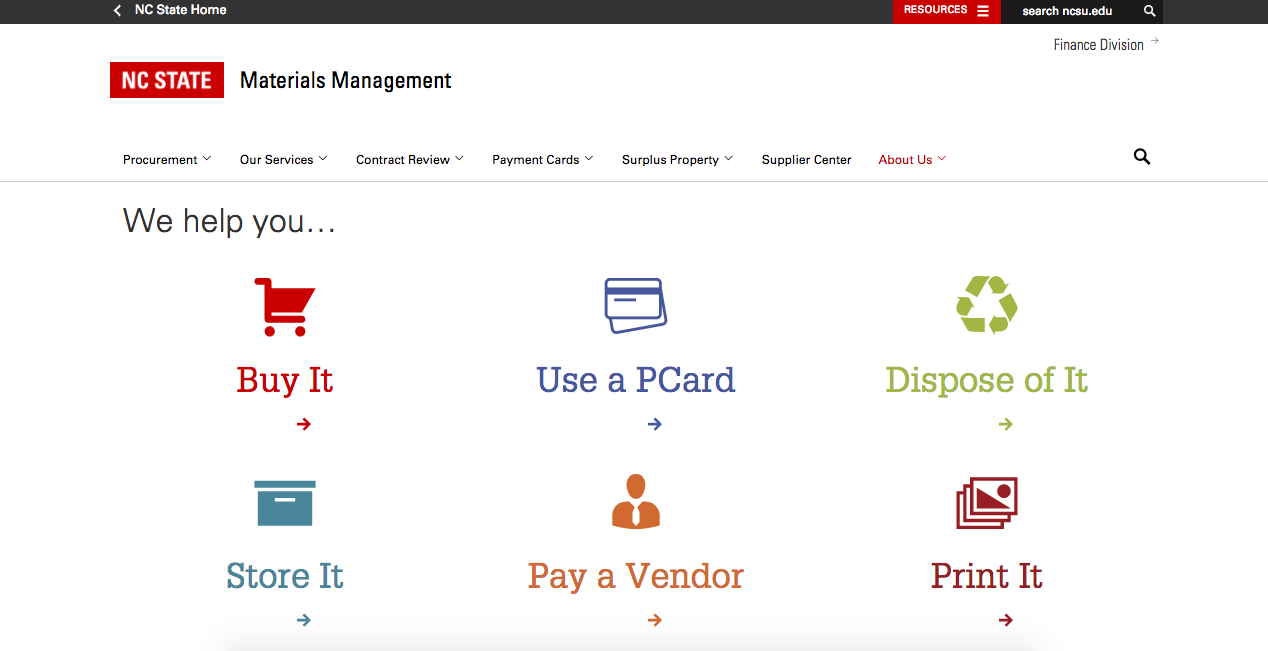The image size is (1268, 651).
Task: Click the arrow under Dispose of It
Action: [1006, 424]
